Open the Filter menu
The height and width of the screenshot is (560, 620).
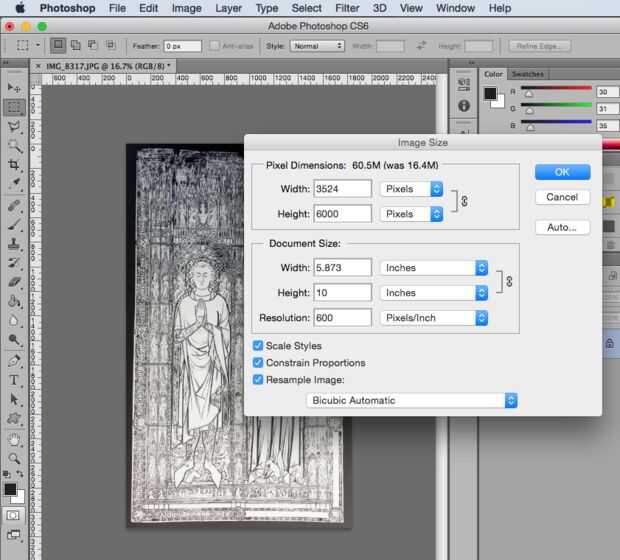(347, 8)
